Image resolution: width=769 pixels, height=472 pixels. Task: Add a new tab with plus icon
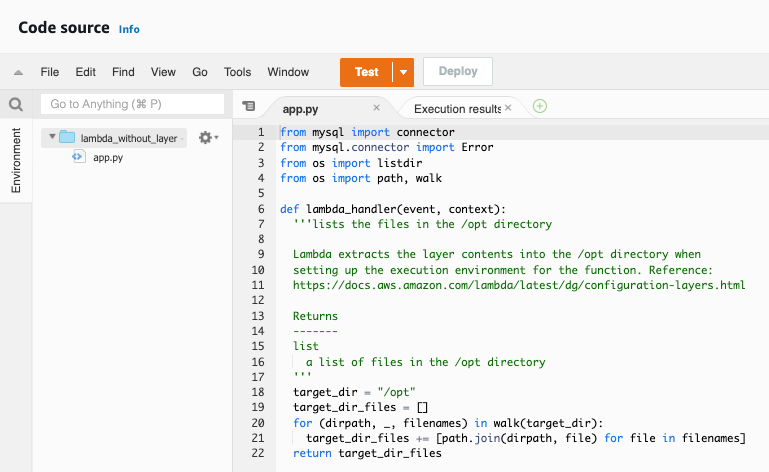click(540, 106)
